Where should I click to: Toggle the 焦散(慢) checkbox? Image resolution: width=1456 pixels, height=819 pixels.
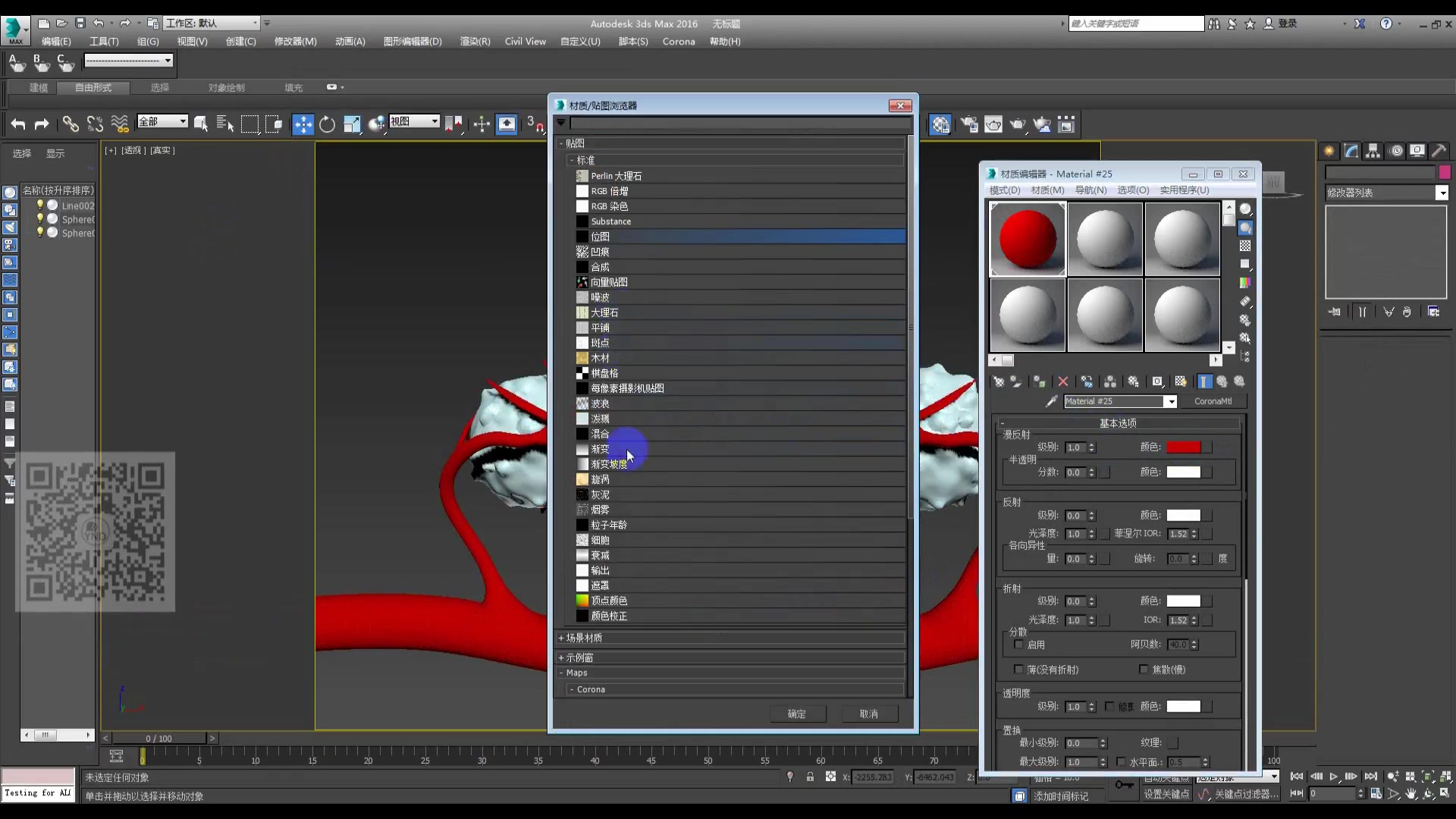(x=1144, y=670)
